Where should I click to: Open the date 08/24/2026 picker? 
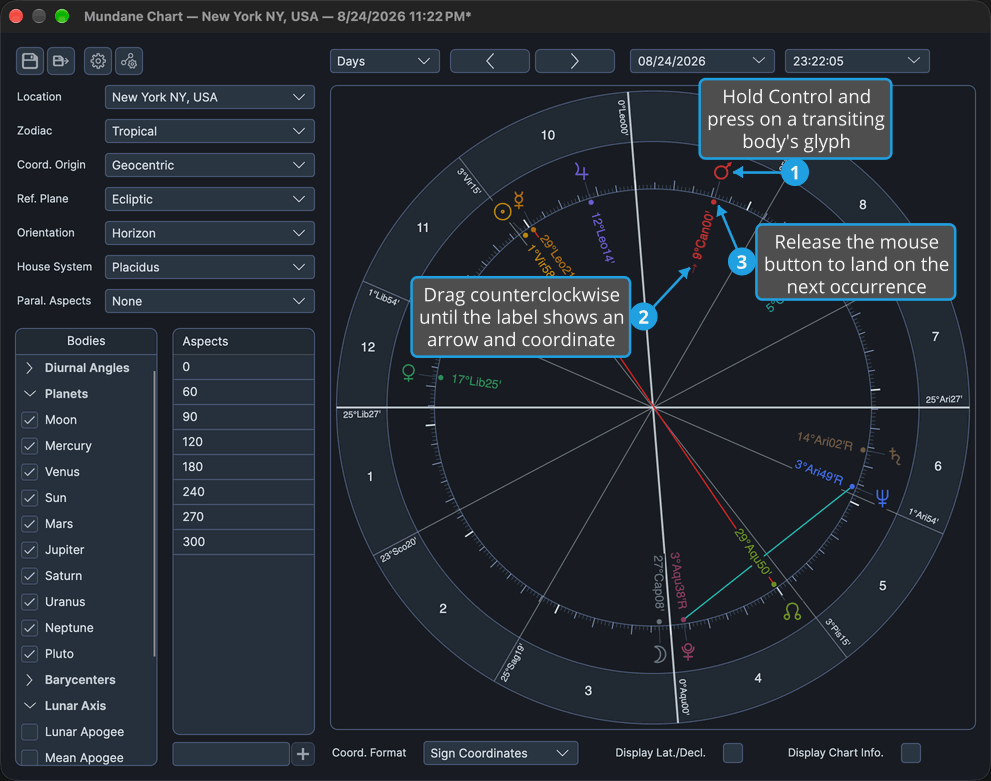coord(702,61)
